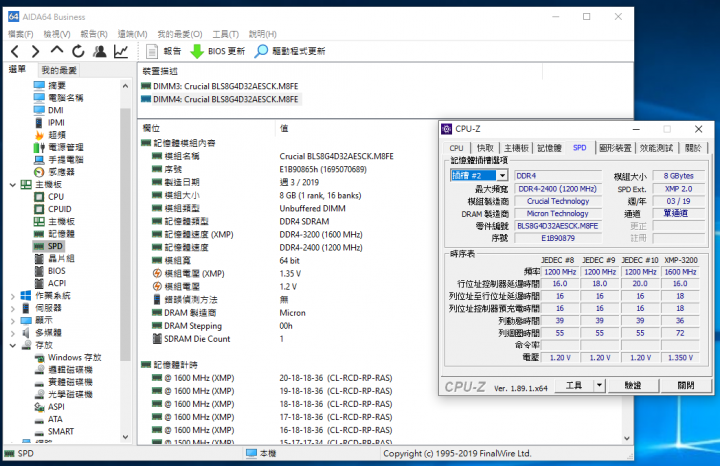Viewport: 720px width, 466px height.
Task: Go back with the AIDA64 back arrow
Action: (x=15, y=51)
